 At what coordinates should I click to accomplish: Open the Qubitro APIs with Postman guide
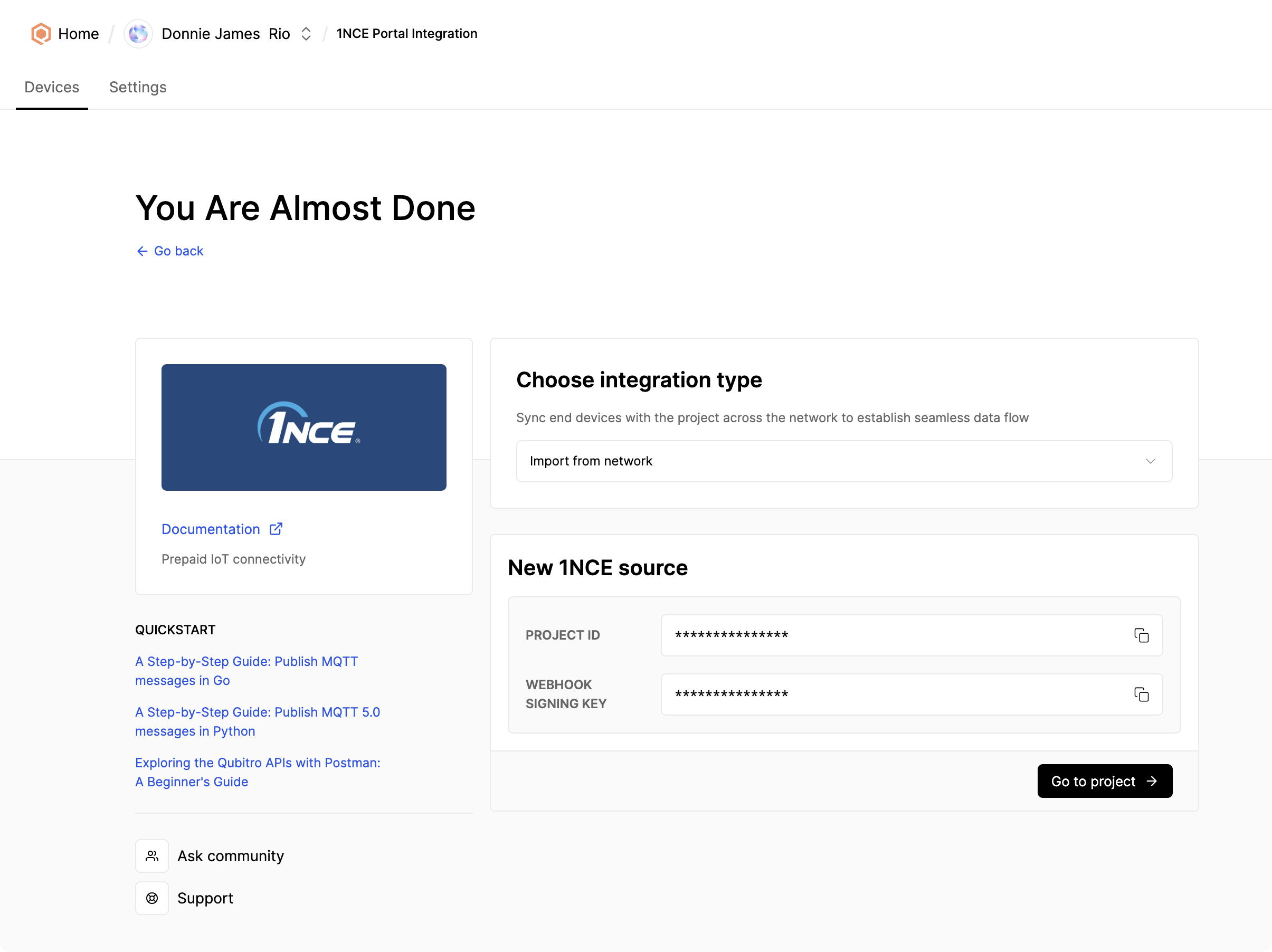(258, 772)
